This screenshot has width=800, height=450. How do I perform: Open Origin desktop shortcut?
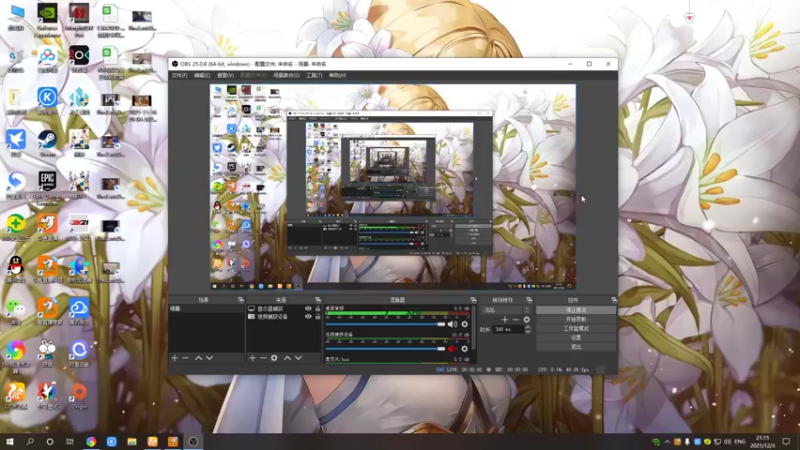pyautogui.click(x=79, y=396)
